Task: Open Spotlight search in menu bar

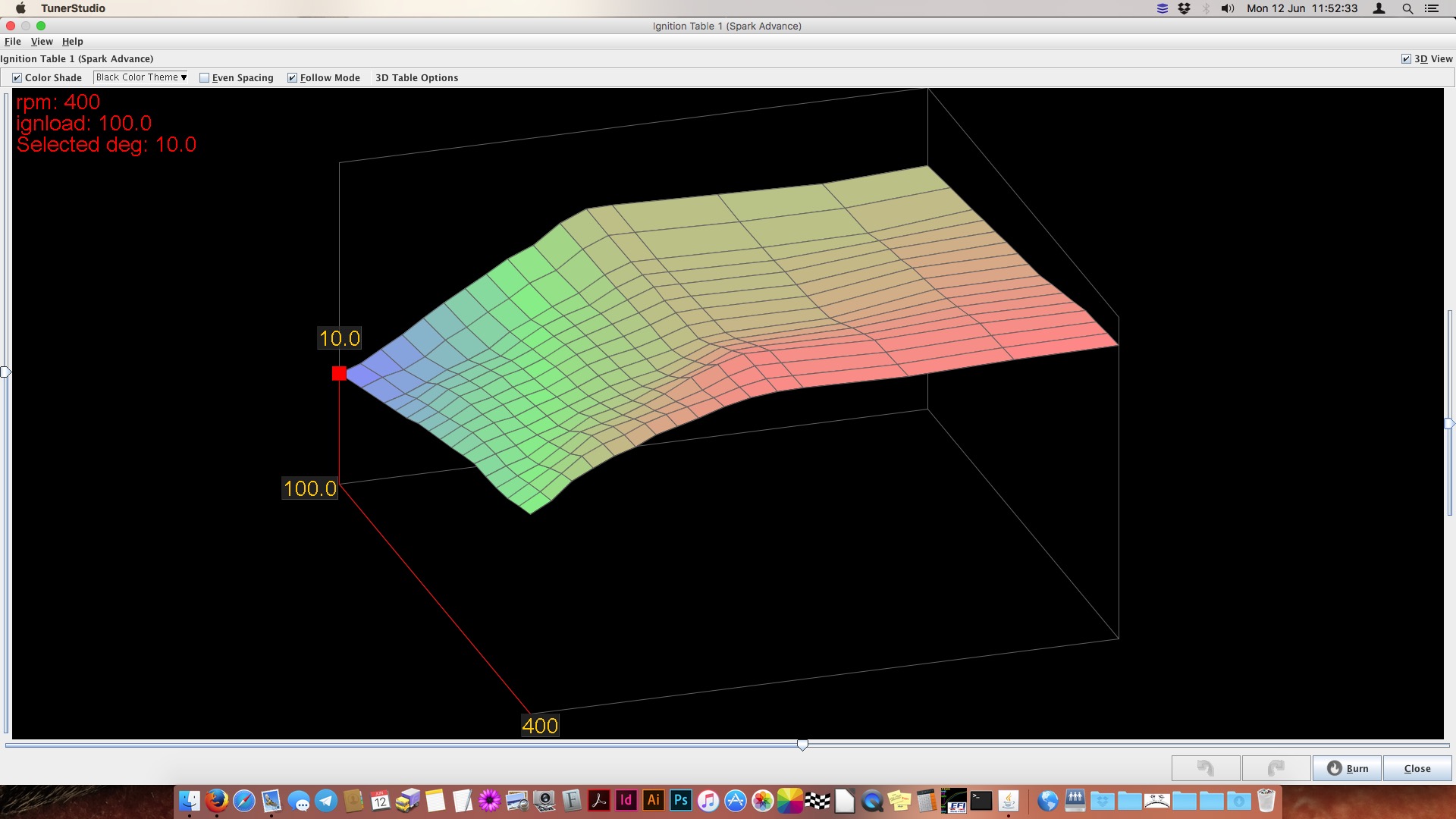Action: coord(1407,8)
